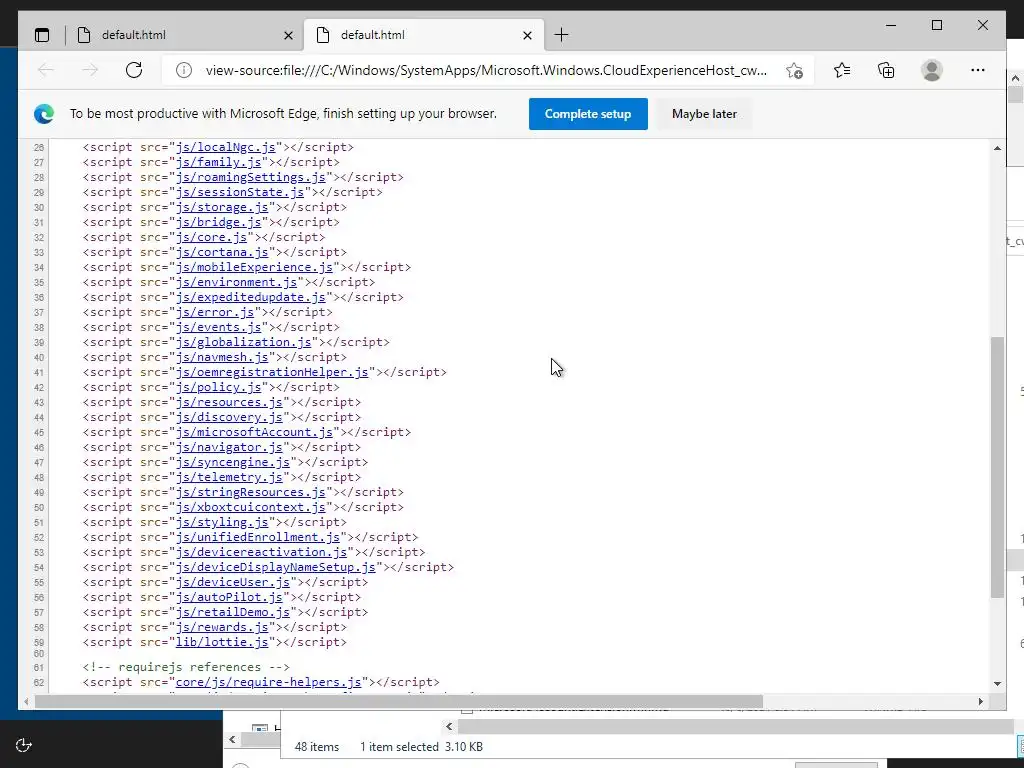Open the js/sessionState.js link

point(240,192)
